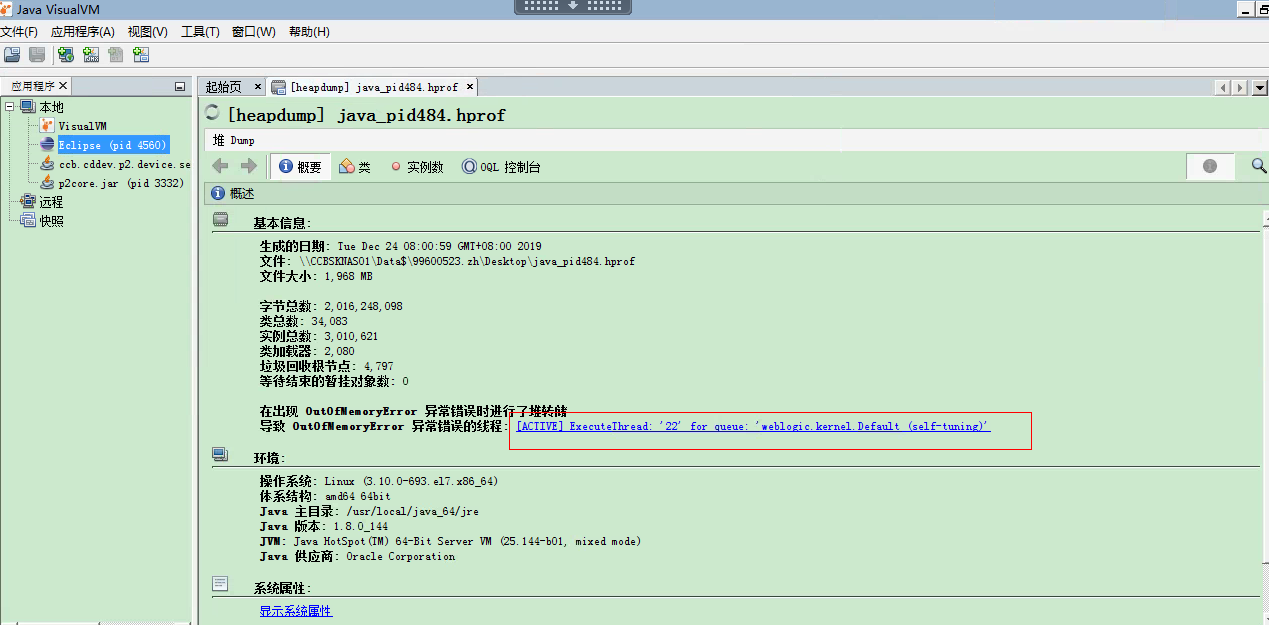
Task: Select the ccb.cddev.p2.device tree entry
Action: [124, 164]
